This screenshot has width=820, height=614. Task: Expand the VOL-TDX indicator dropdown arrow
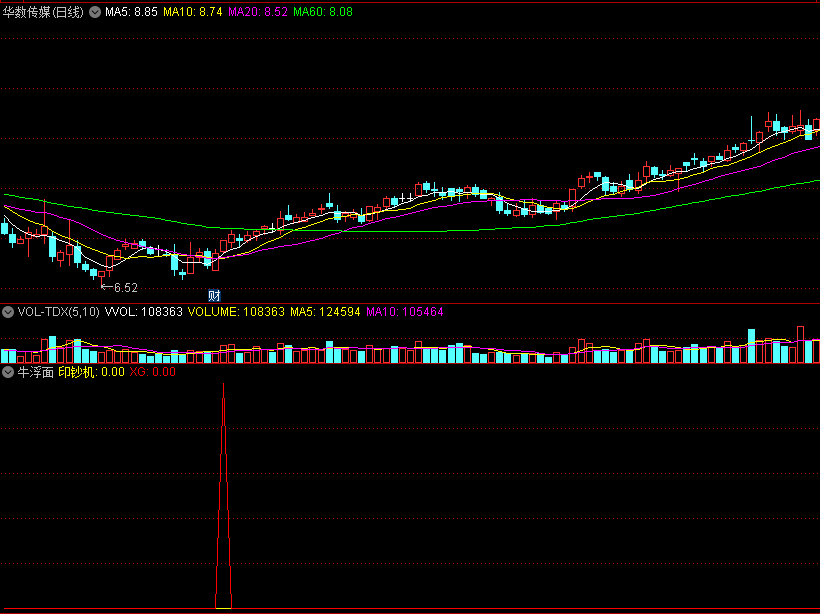8,312
